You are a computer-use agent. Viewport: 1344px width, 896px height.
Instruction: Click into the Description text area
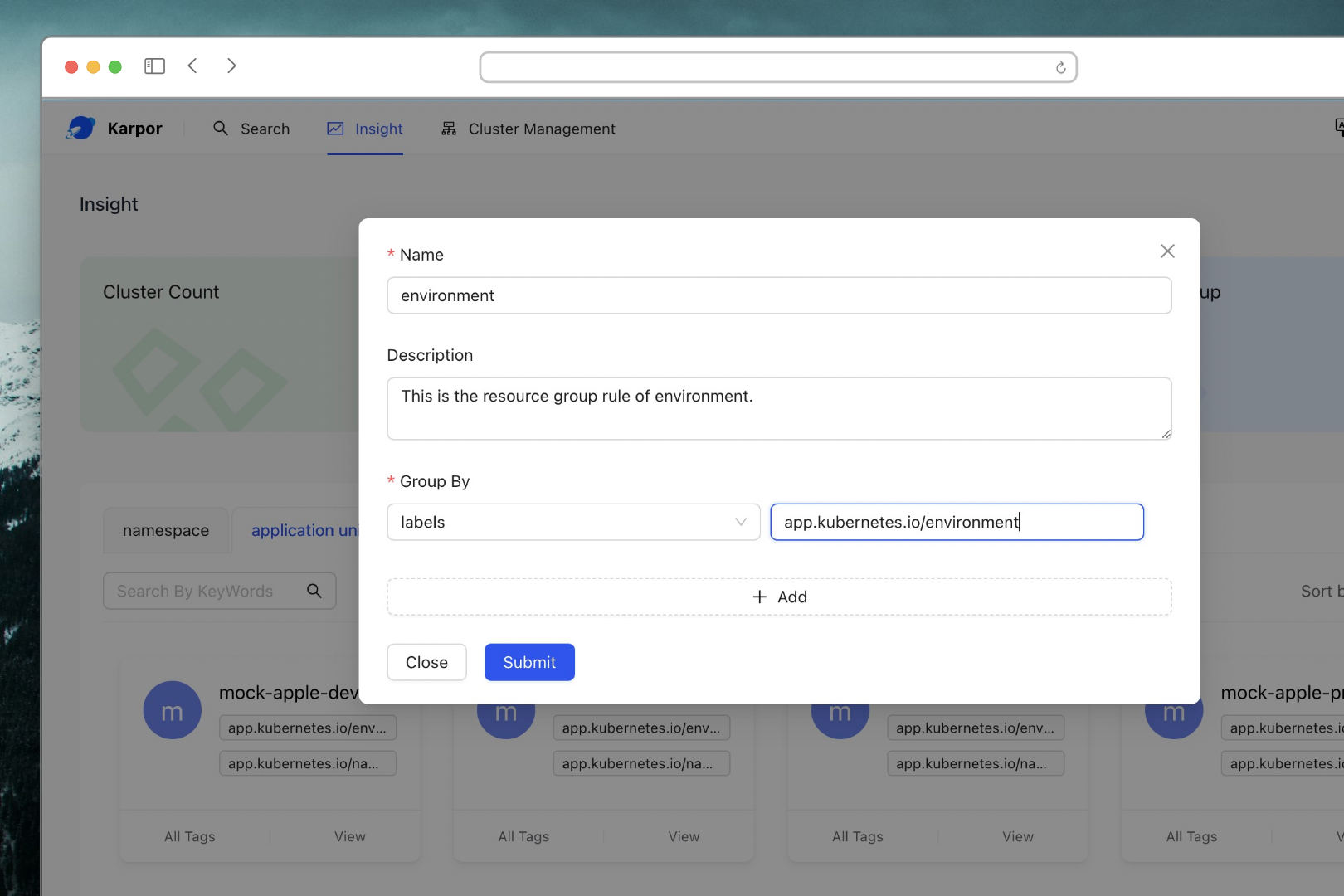[779, 408]
